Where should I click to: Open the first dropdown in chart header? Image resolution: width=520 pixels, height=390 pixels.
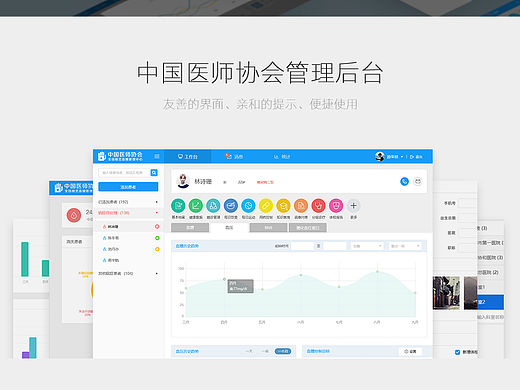pos(367,246)
